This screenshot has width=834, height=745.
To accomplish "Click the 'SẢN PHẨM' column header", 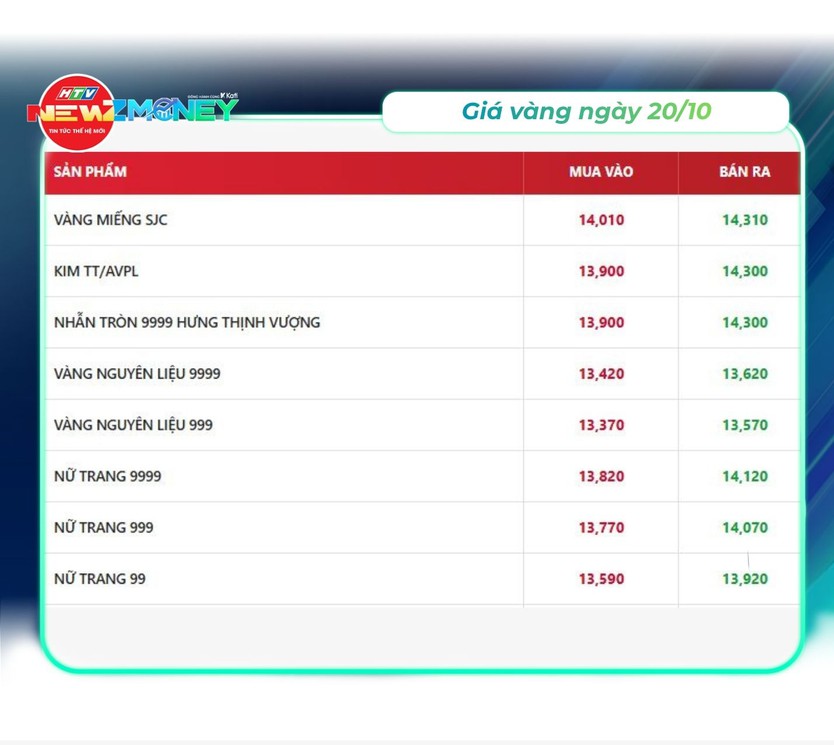I will (x=90, y=171).
